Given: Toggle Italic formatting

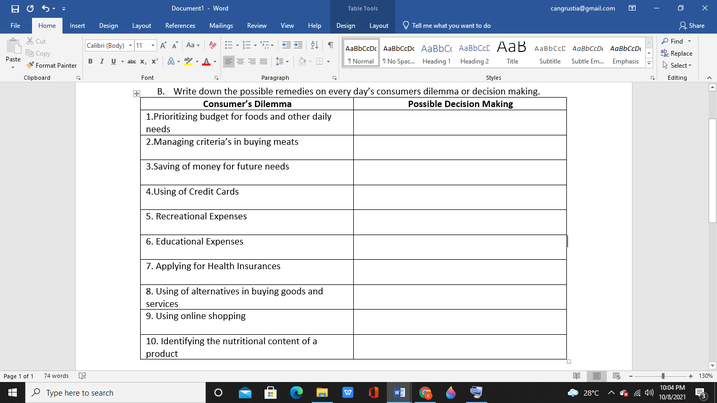Looking at the screenshot, I should (x=102, y=61).
